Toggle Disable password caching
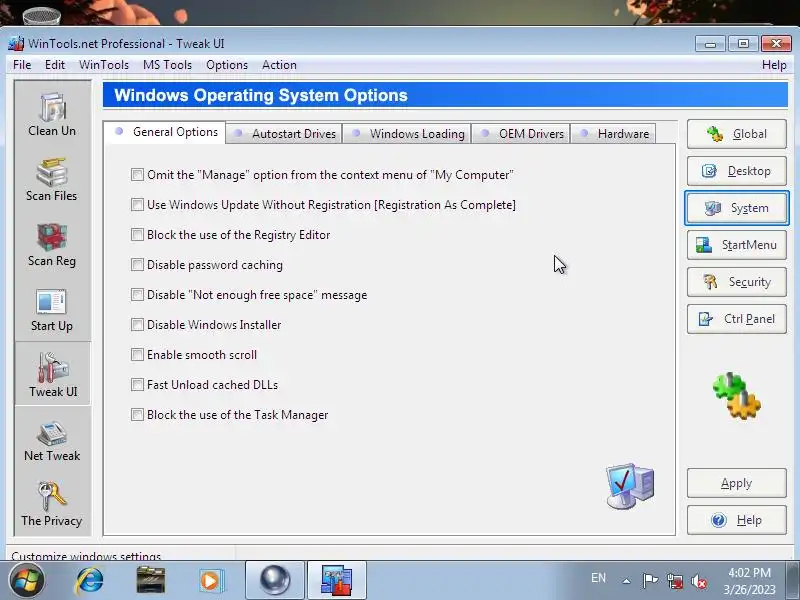 point(137,265)
